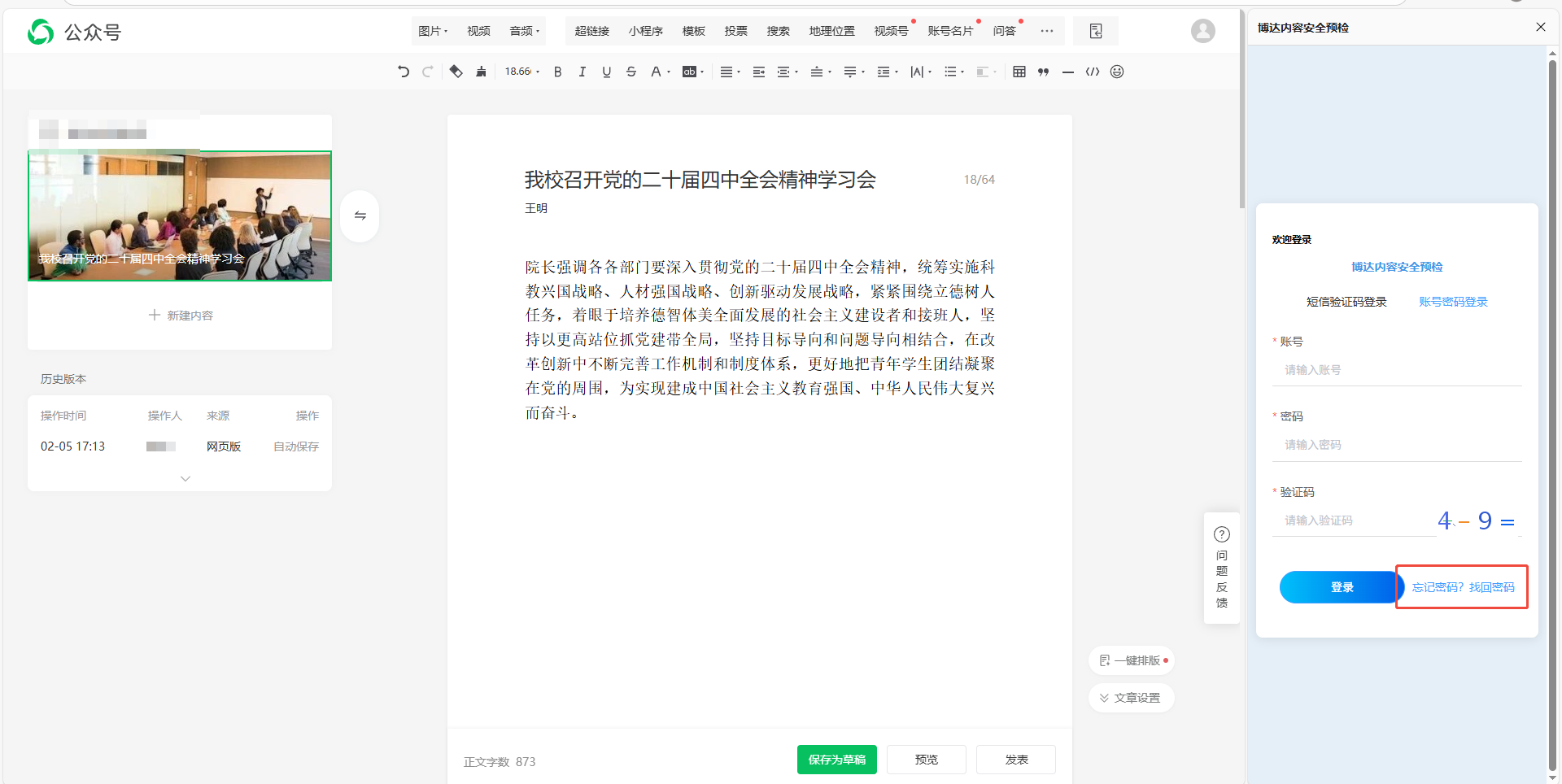This screenshot has width=1562, height=784.
Task: Open the 图片 image dropdown
Action: (x=432, y=31)
